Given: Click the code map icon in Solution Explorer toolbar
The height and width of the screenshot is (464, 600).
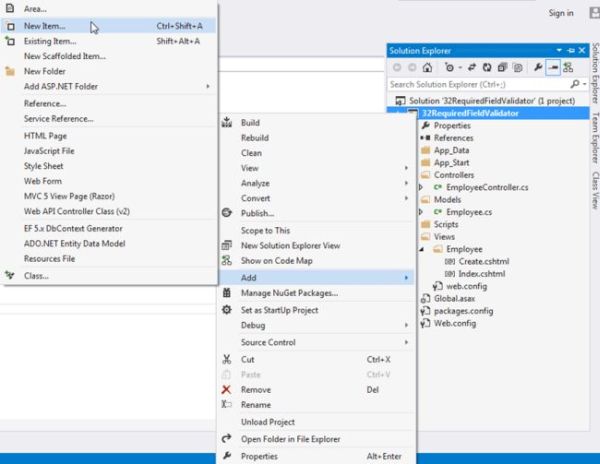Looking at the screenshot, I should point(568,68).
